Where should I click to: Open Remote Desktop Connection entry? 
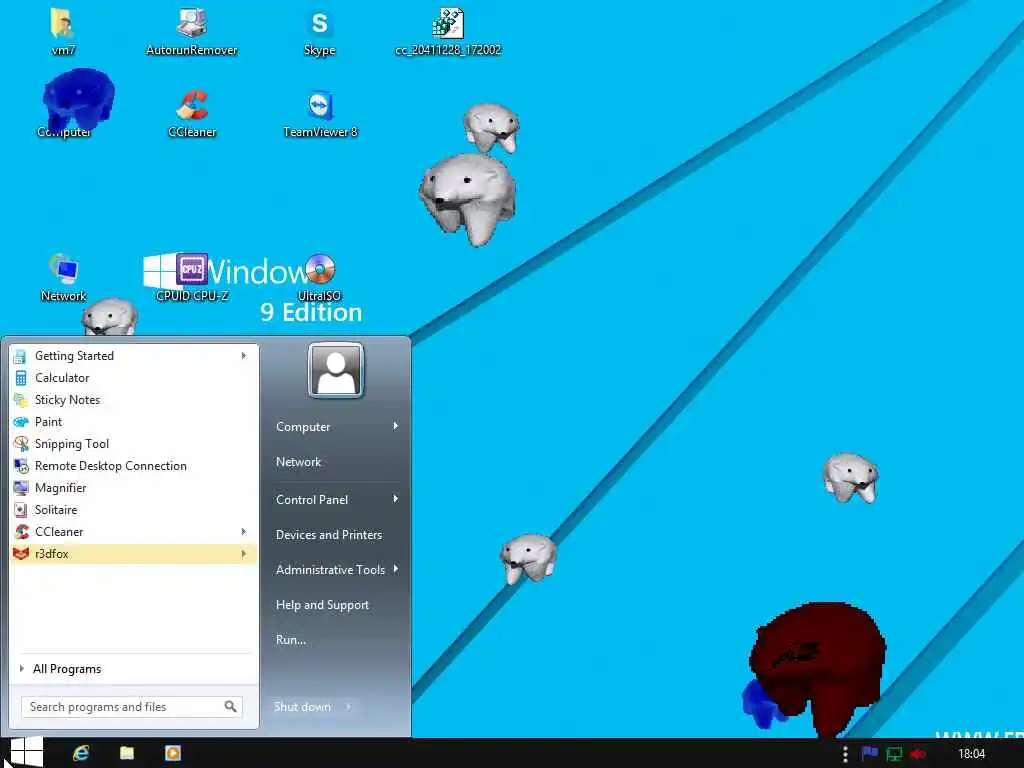tap(133, 466)
